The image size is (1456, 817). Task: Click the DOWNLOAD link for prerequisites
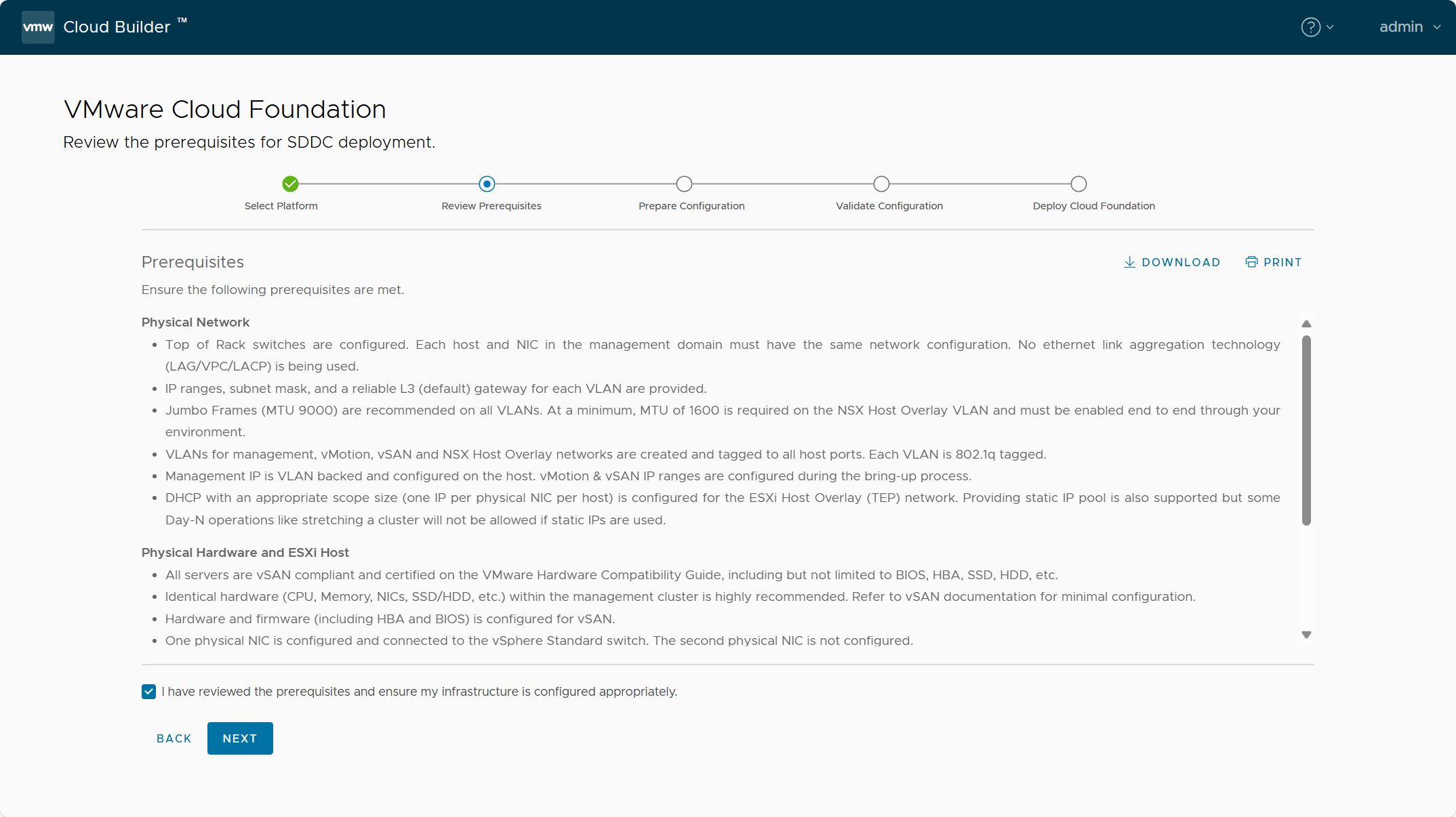pyautogui.click(x=1172, y=262)
